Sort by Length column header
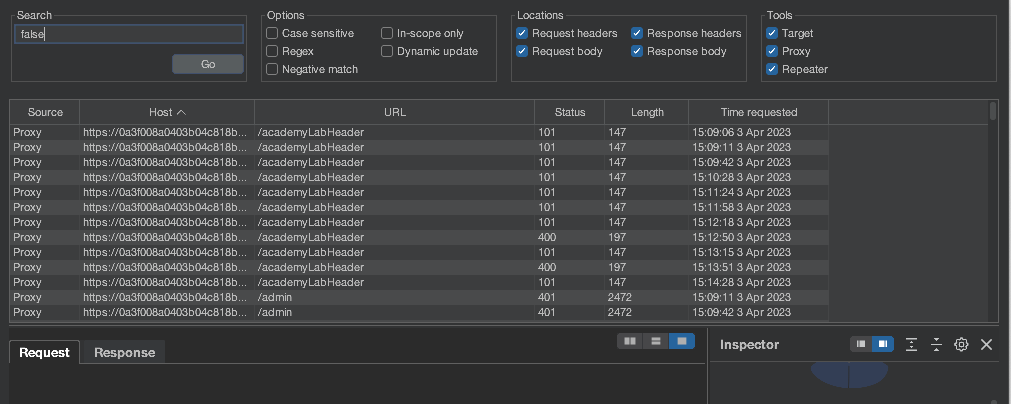Viewport: 1011px width, 404px height. pyautogui.click(x=647, y=112)
